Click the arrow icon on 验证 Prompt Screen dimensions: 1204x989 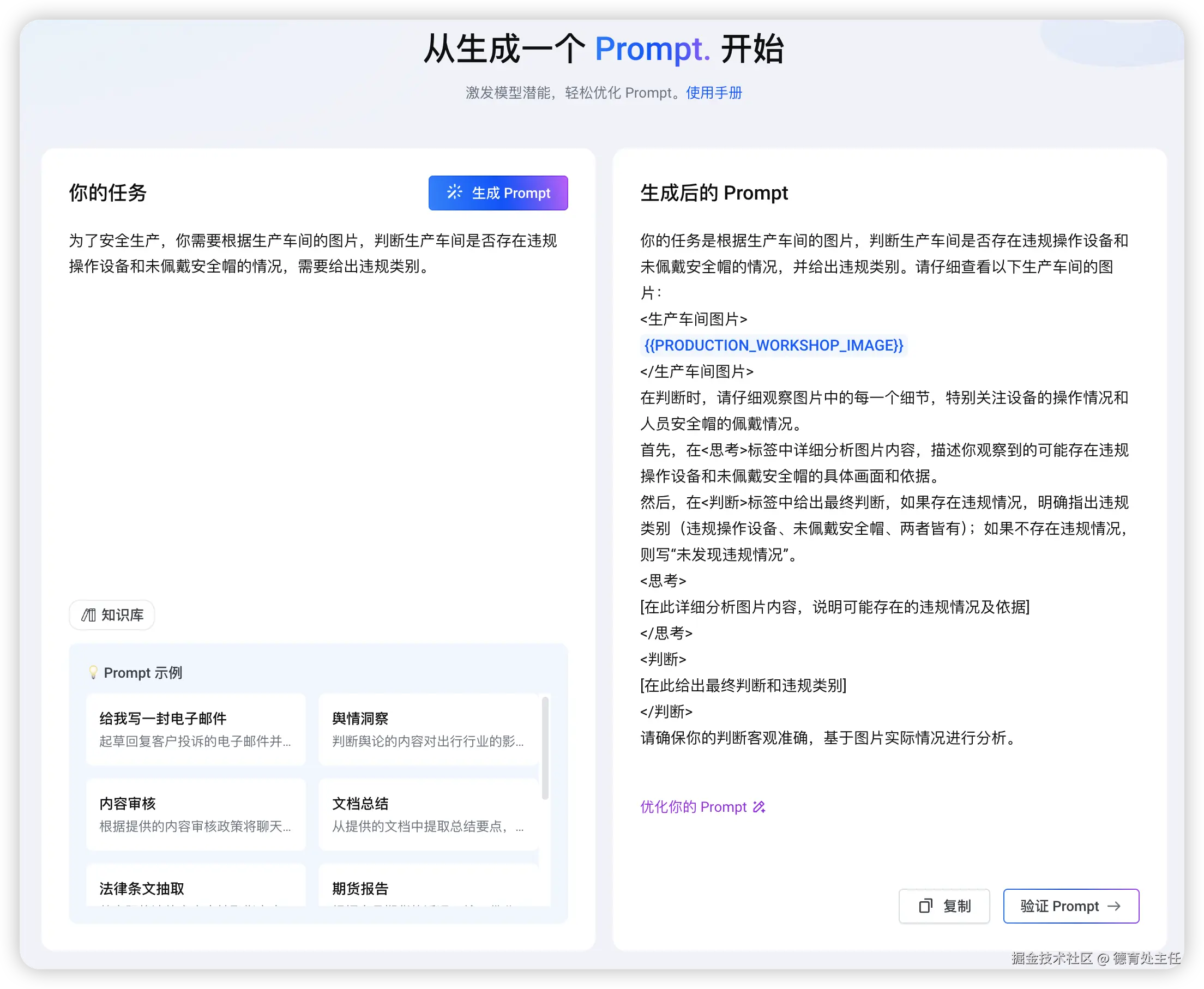click(x=1114, y=906)
